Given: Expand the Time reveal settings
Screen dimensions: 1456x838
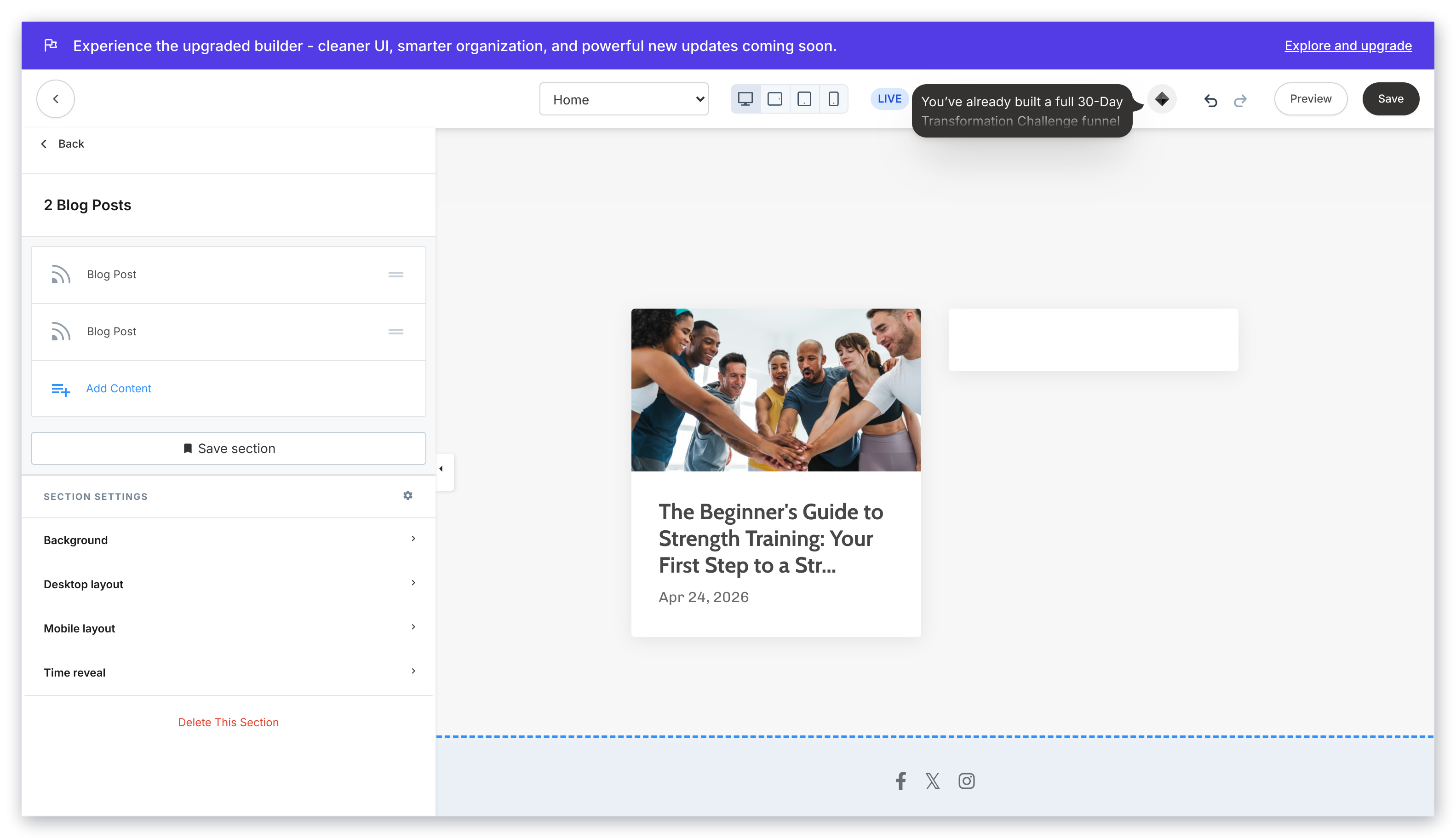Looking at the screenshot, I should [x=229, y=672].
